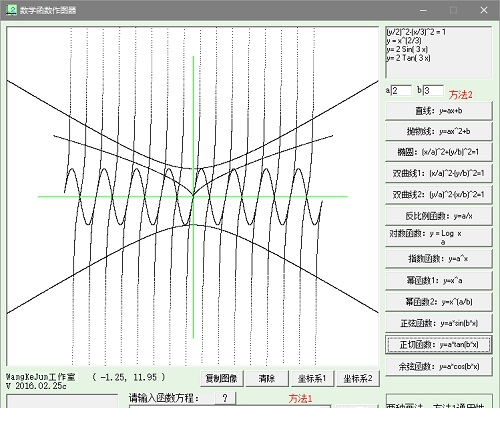The height and width of the screenshot is (424, 500).
Task: Minimize the 数学函数作图器 window
Action: [x=423, y=10]
